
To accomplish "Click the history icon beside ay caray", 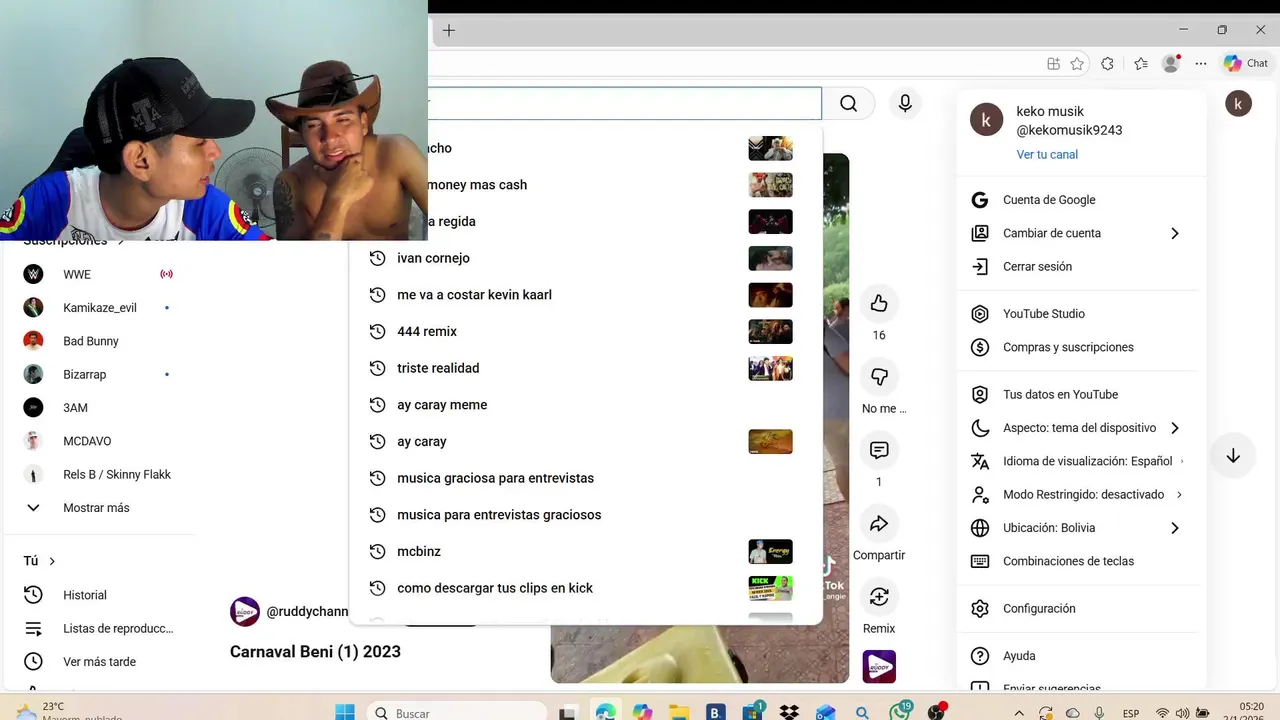I will (377, 441).
